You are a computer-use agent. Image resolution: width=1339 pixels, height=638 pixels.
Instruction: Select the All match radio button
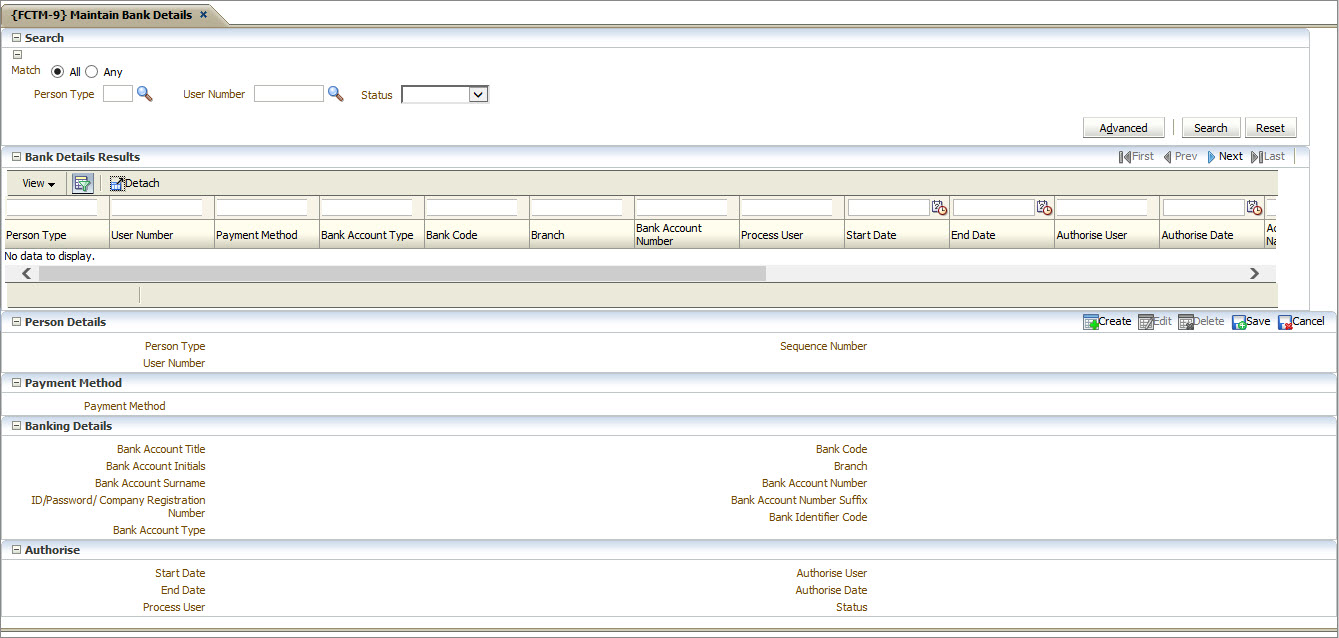pyautogui.click(x=57, y=72)
